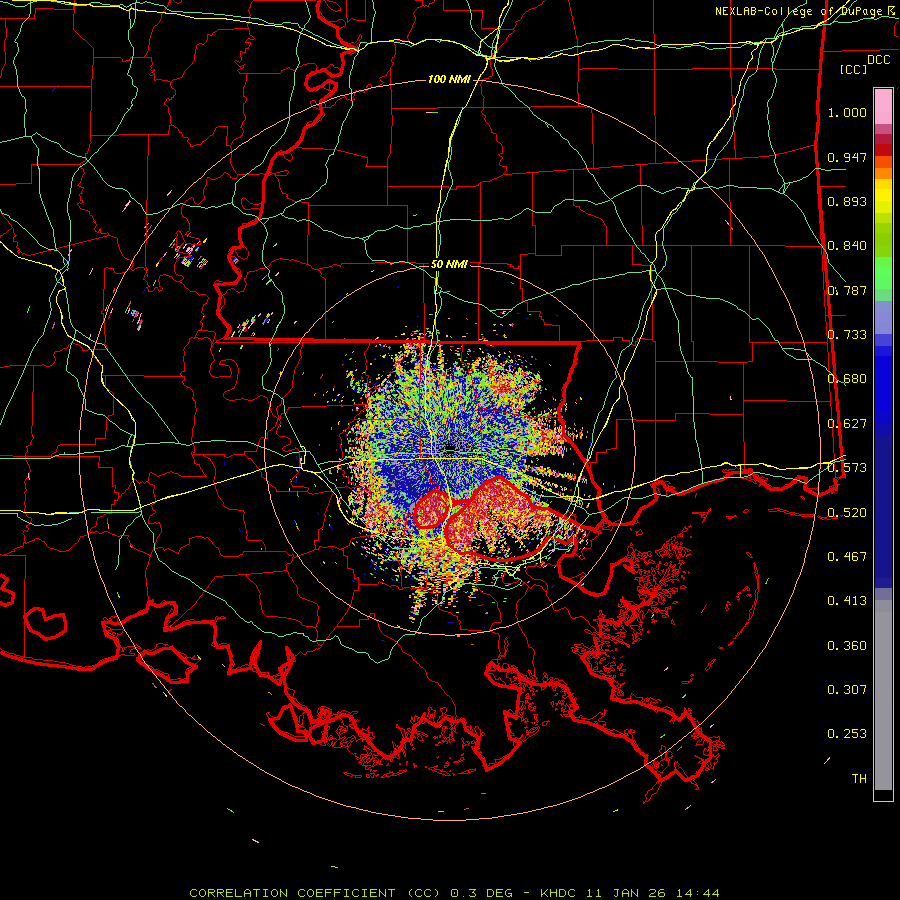Select the dark red color band on scale
The height and width of the screenshot is (900, 900).
(883, 149)
